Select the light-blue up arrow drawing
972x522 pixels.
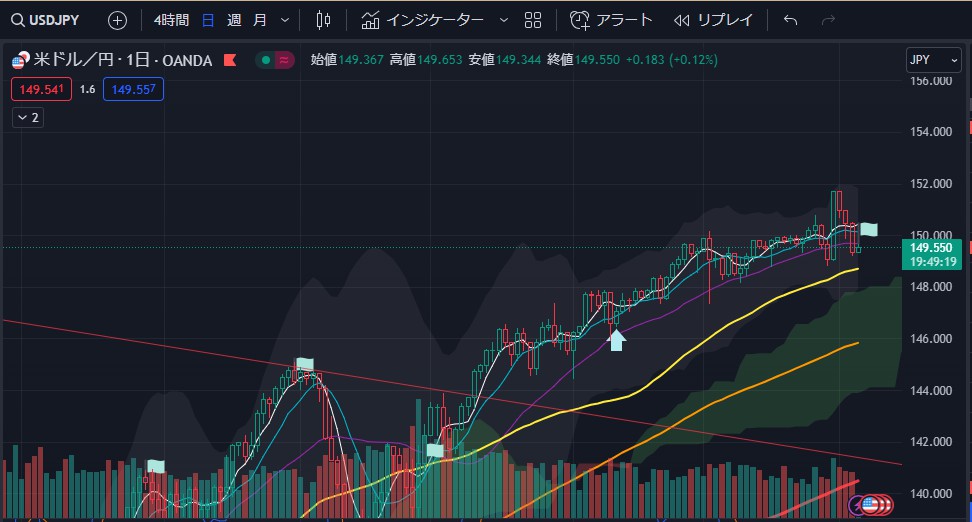click(616, 340)
